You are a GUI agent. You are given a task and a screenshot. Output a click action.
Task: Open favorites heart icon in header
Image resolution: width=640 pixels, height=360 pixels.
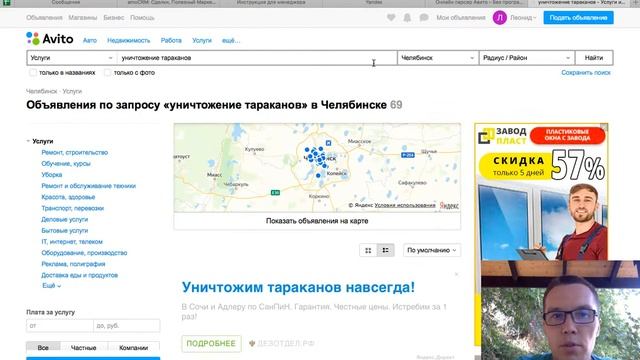391,18
